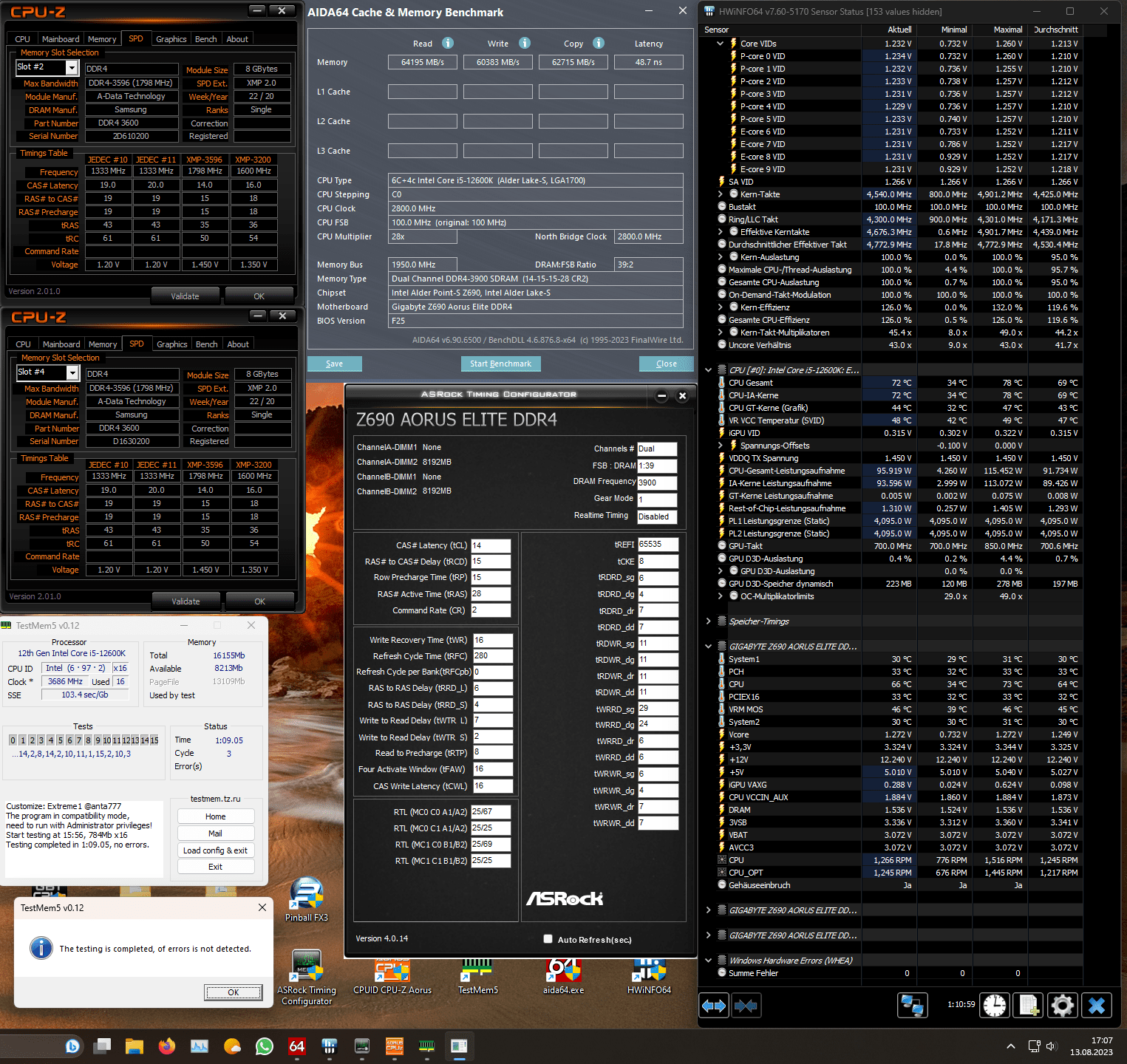Viewport: 1127px width, 1064px height.
Task: Open Pinball FX3 desktop shortcut
Action: (x=307, y=899)
